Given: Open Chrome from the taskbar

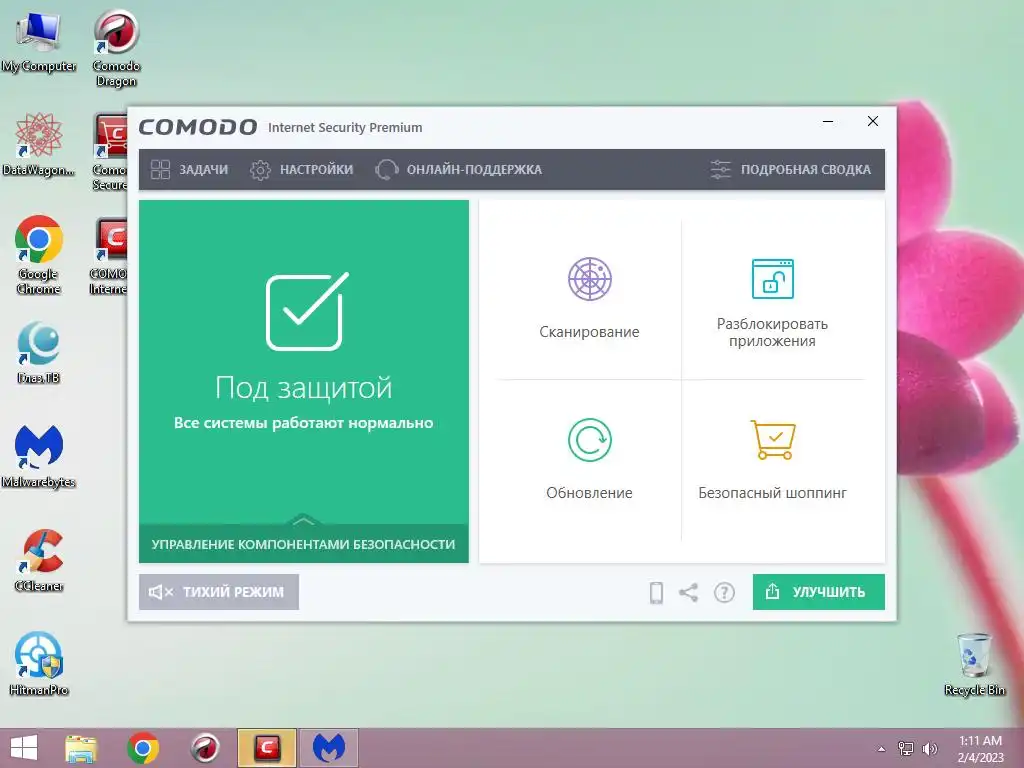Looking at the screenshot, I should point(143,748).
